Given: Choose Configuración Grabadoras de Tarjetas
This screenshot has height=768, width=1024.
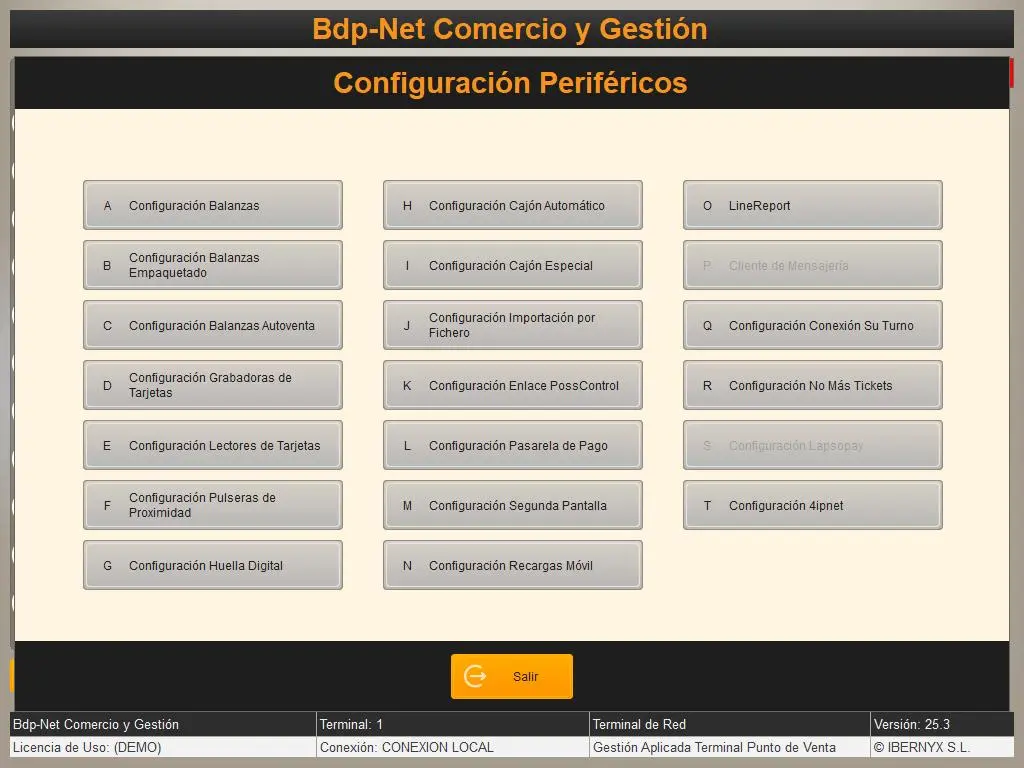Looking at the screenshot, I should coord(213,385).
